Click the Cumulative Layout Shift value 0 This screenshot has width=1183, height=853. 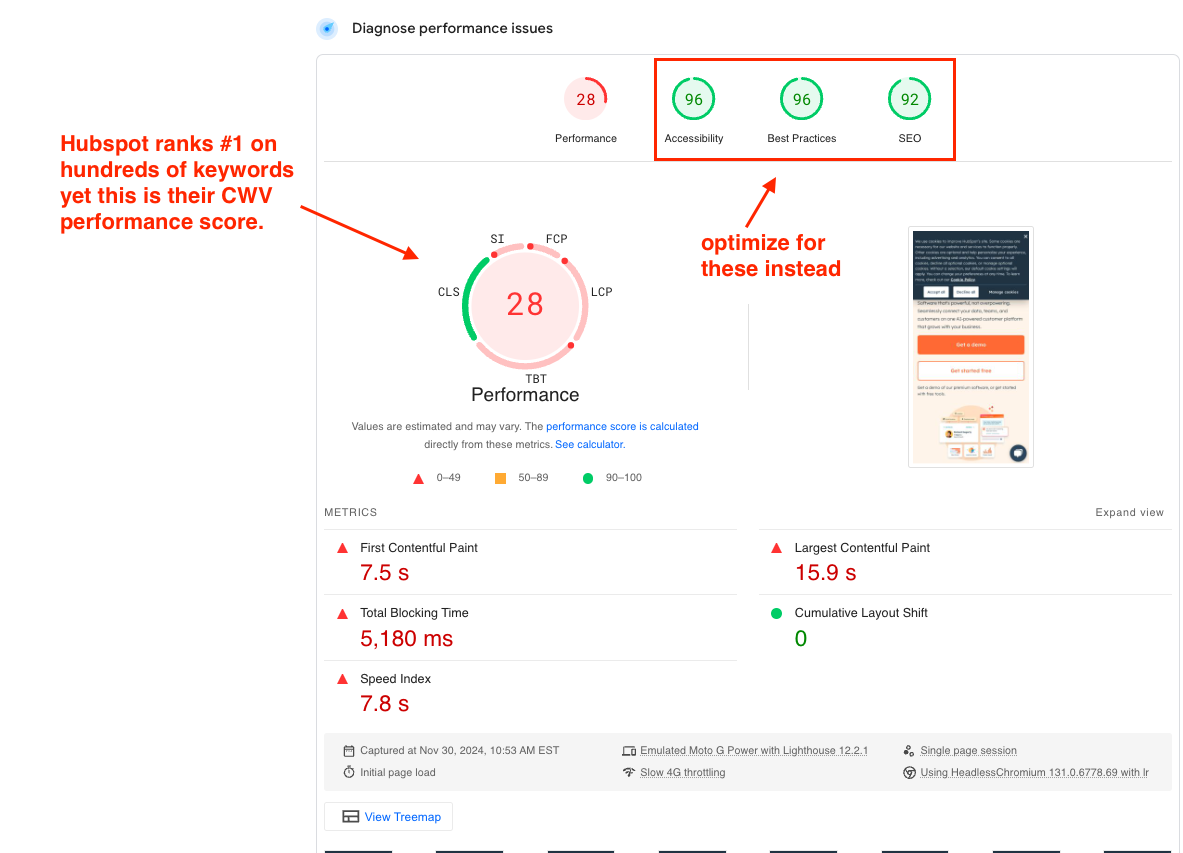pyautogui.click(x=800, y=639)
